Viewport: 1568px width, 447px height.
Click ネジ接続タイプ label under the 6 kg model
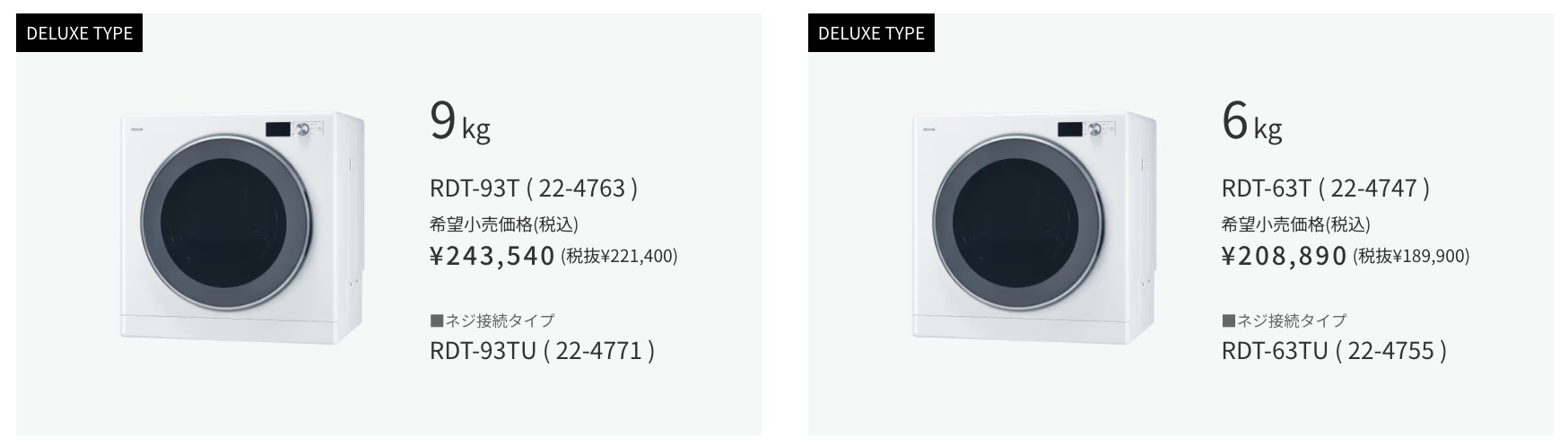[x=1285, y=320]
